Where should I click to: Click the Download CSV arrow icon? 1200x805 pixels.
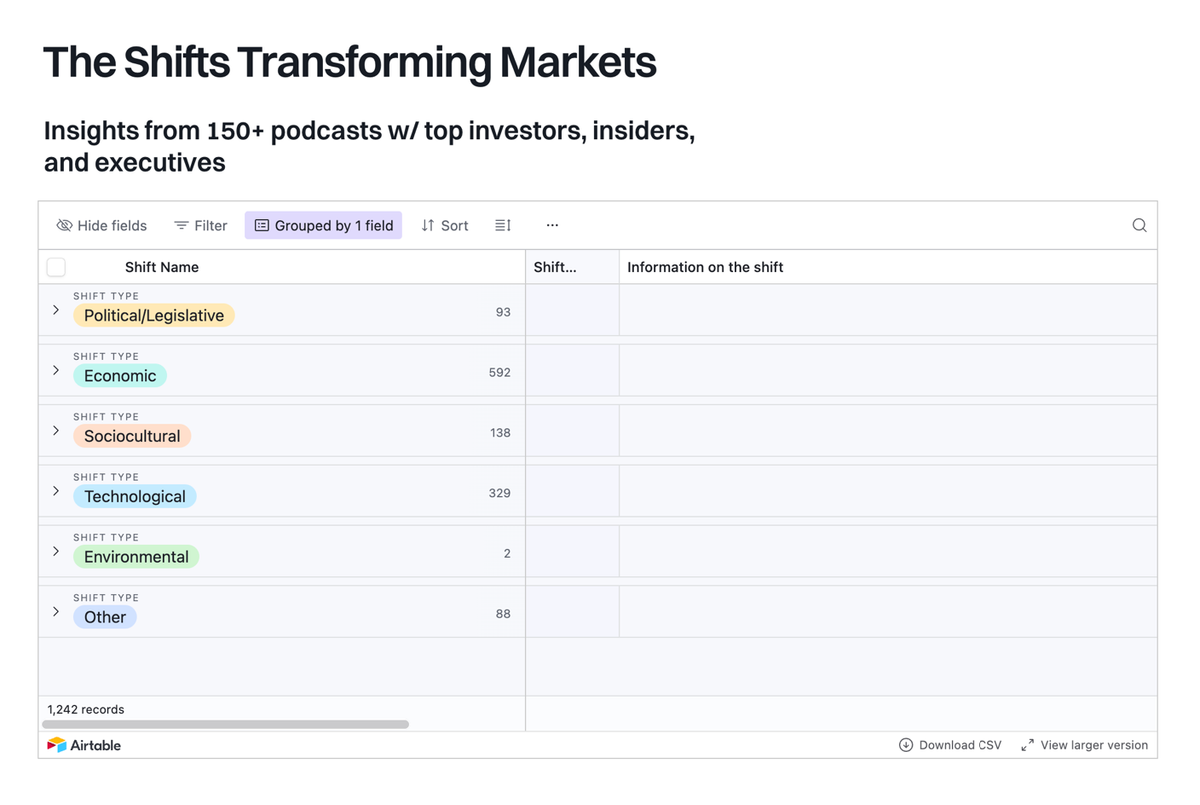(x=905, y=745)
